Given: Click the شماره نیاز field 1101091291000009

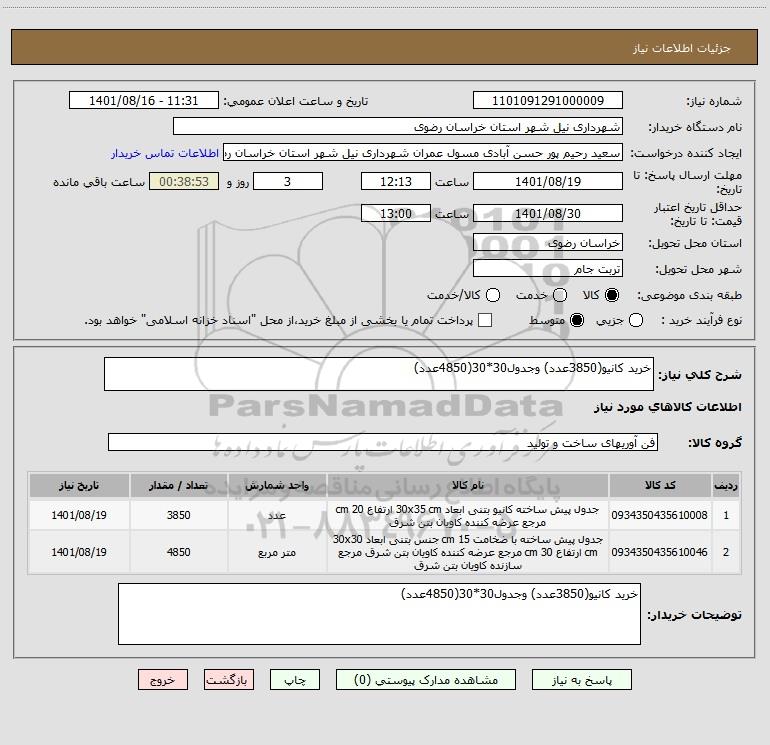Looking at the screenshot, I should tap(548, 100).
